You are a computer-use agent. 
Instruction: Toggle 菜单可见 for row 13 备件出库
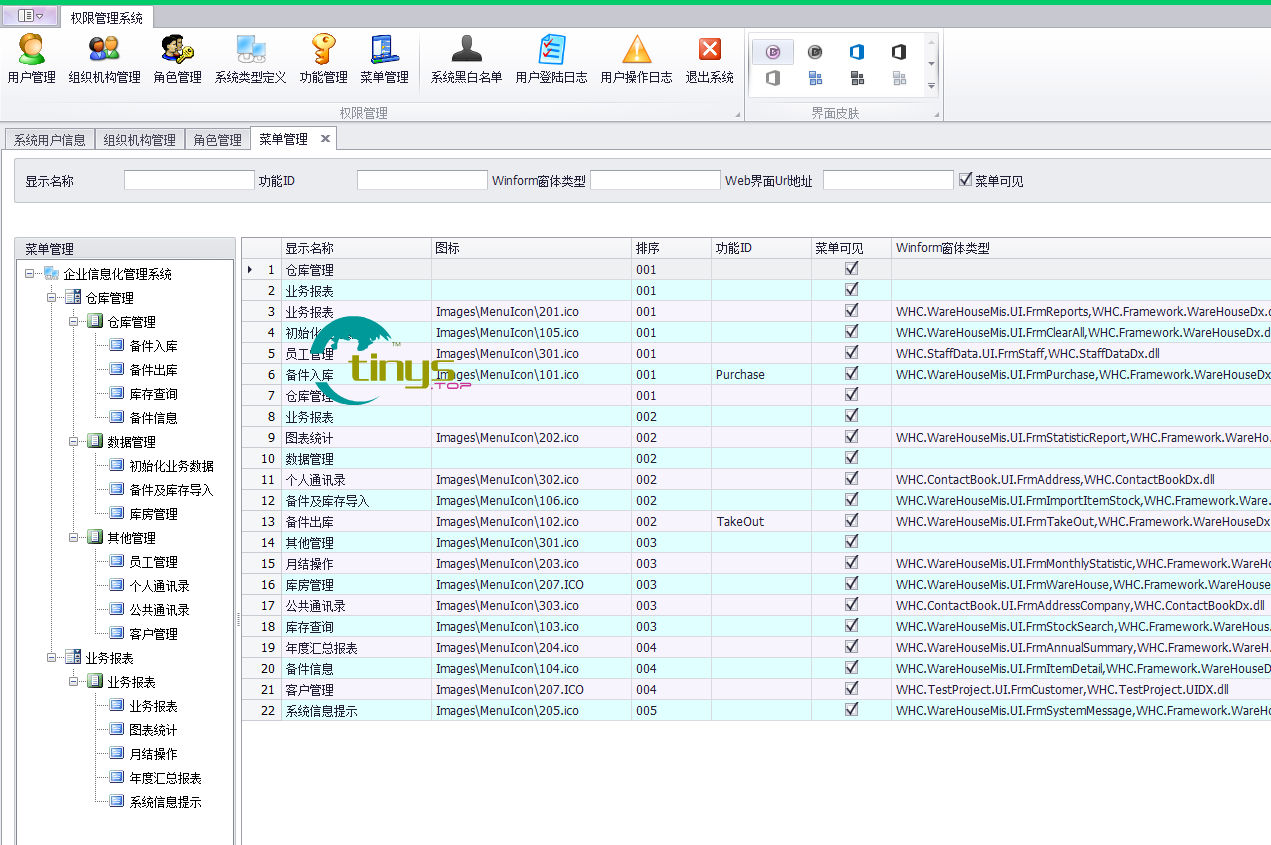pyautogui.click(x=851, y=521)
